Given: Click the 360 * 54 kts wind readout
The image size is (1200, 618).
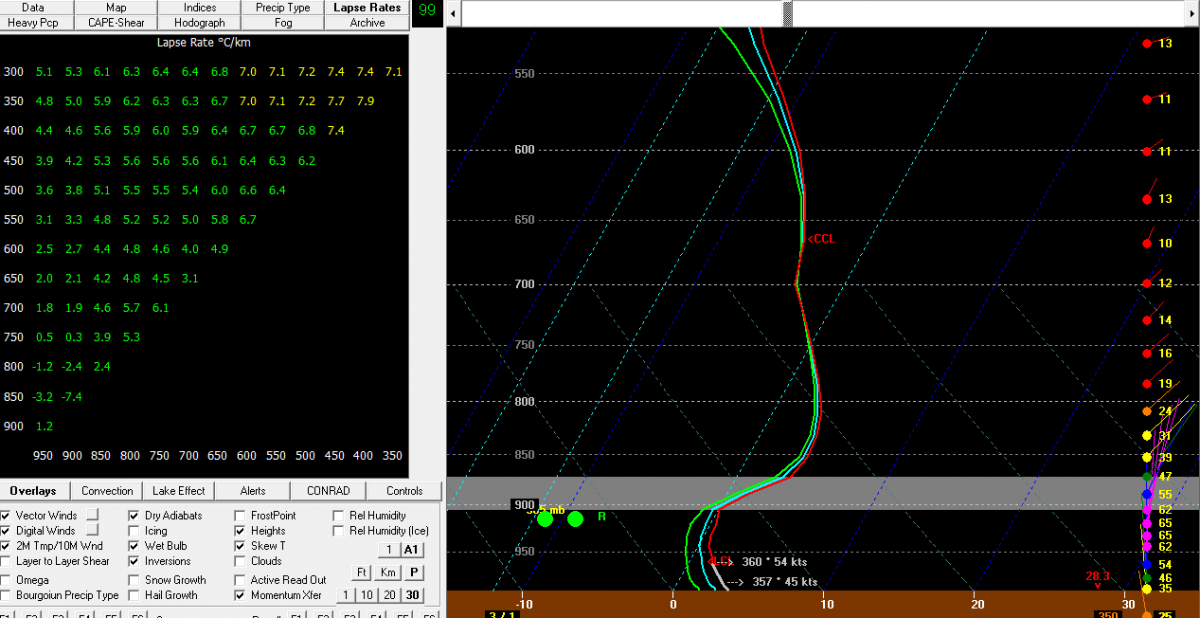Looking at the screenshot, I should click(780, 562).
